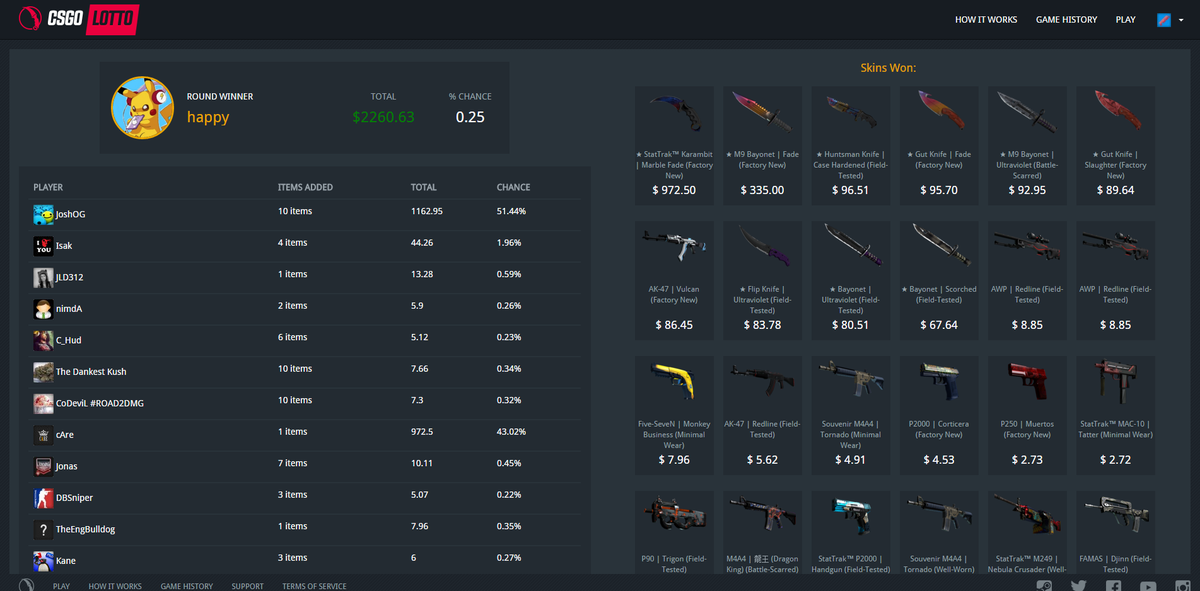Open HOW IT WORKS in top navigation
Image resolution: width=1200 pixels, height=591 pixels.
[x=986, y=20]
